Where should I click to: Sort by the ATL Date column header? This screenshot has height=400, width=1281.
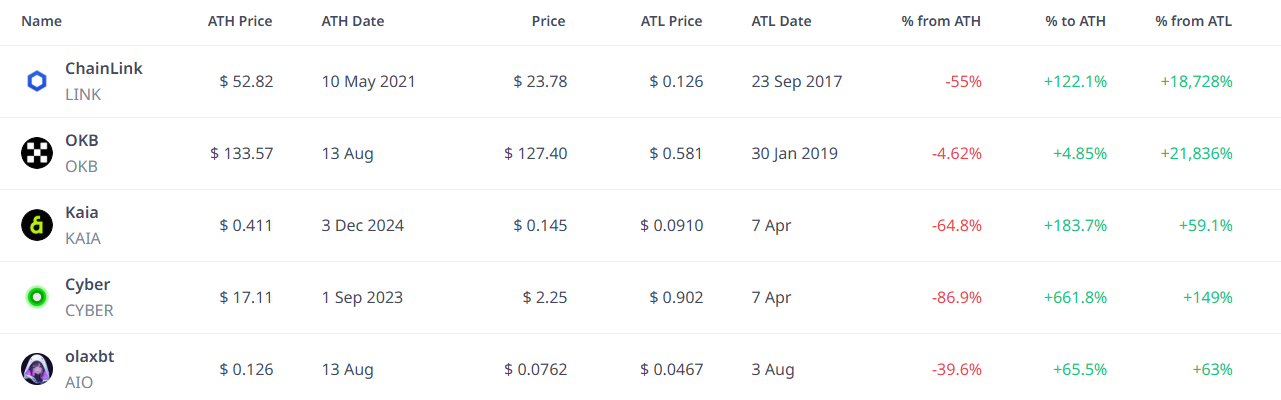[x=782, y=21]
